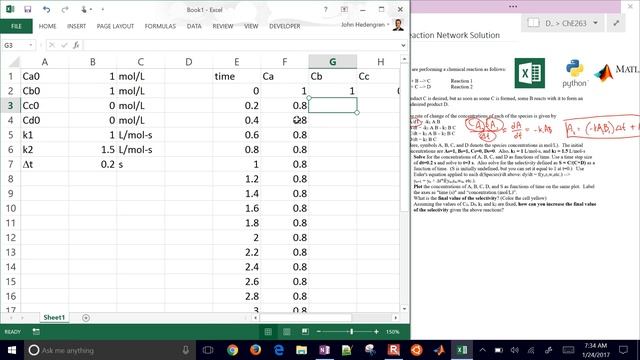640x360 pixels.
Task: Open the DEVELOPER tab
Action: pyautogui.click(x=284, y=26)
